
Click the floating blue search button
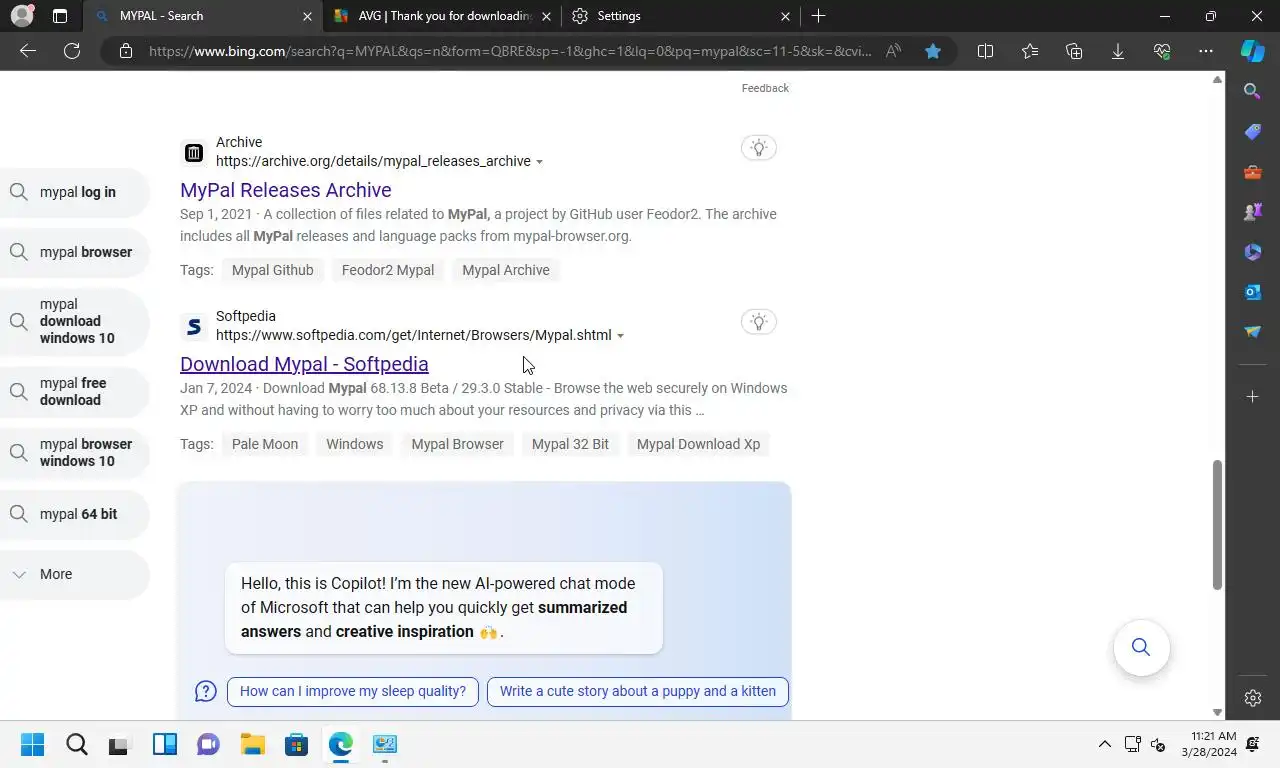click(1141, 647)
